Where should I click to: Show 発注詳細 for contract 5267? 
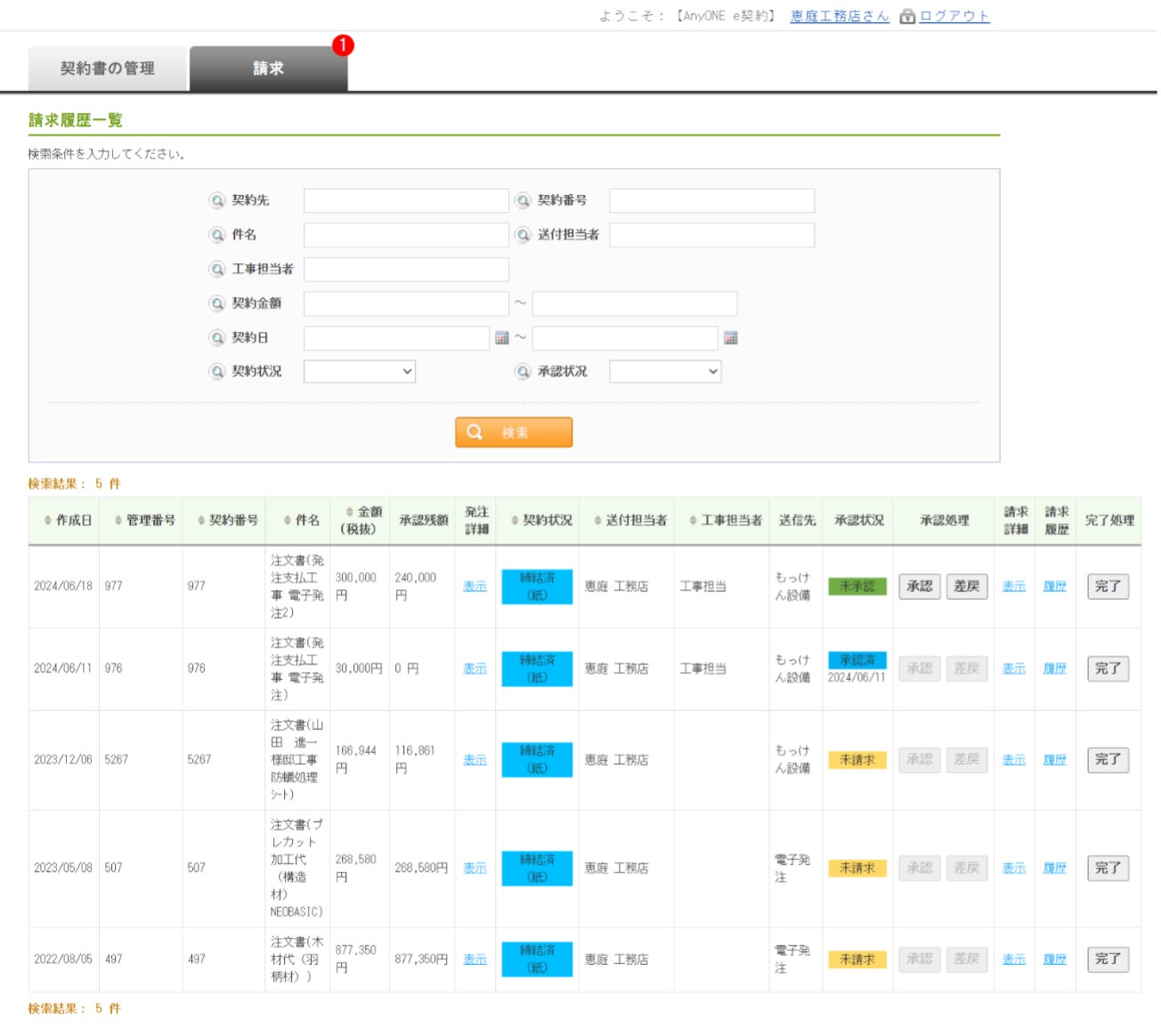[475, 760]
